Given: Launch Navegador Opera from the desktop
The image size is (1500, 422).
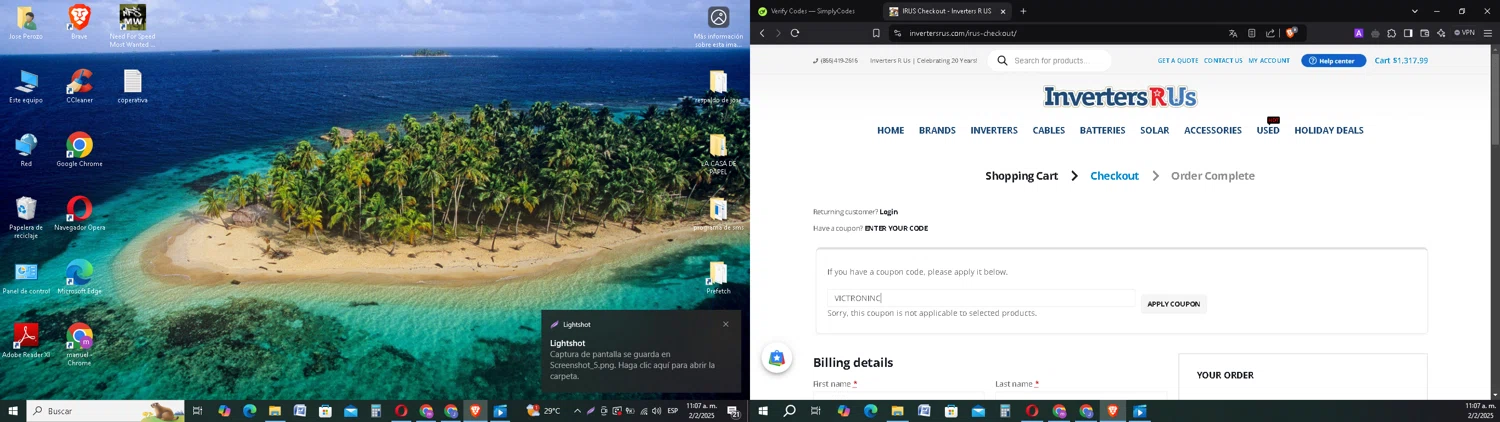Looking at the screenshot, I should tap(79, 214).
